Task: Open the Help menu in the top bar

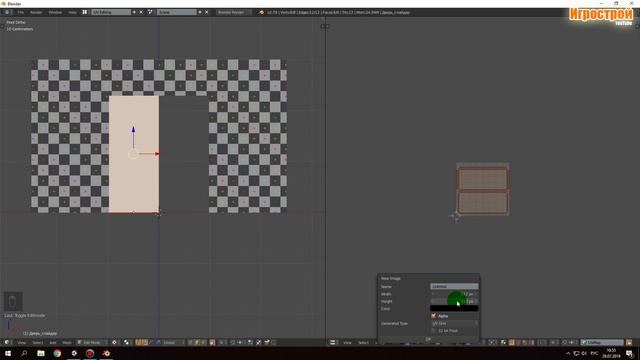Action: (x=72, y=12)
